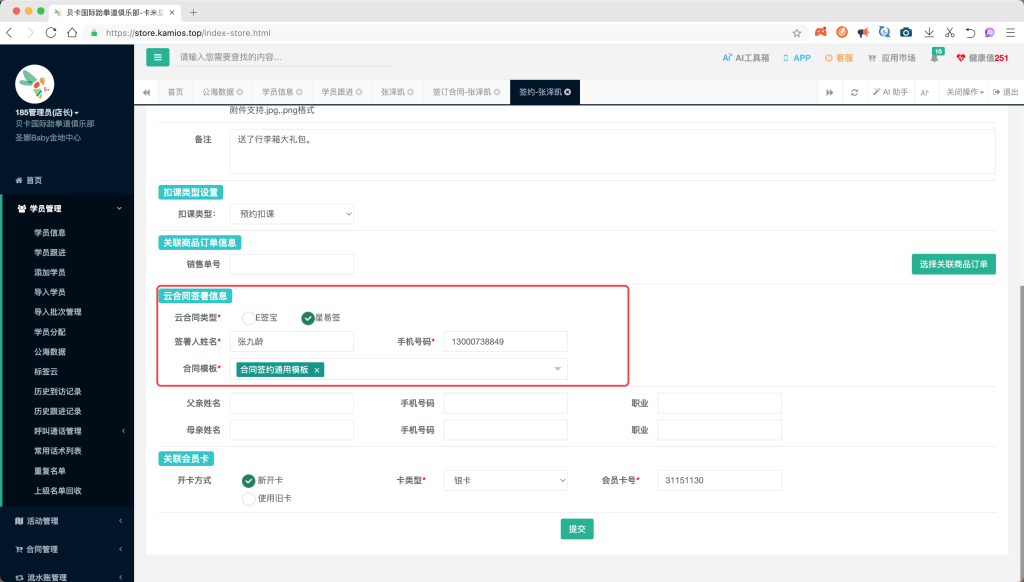
Task: Open the AI 助手 assistant
Action: tap(891, 92)
